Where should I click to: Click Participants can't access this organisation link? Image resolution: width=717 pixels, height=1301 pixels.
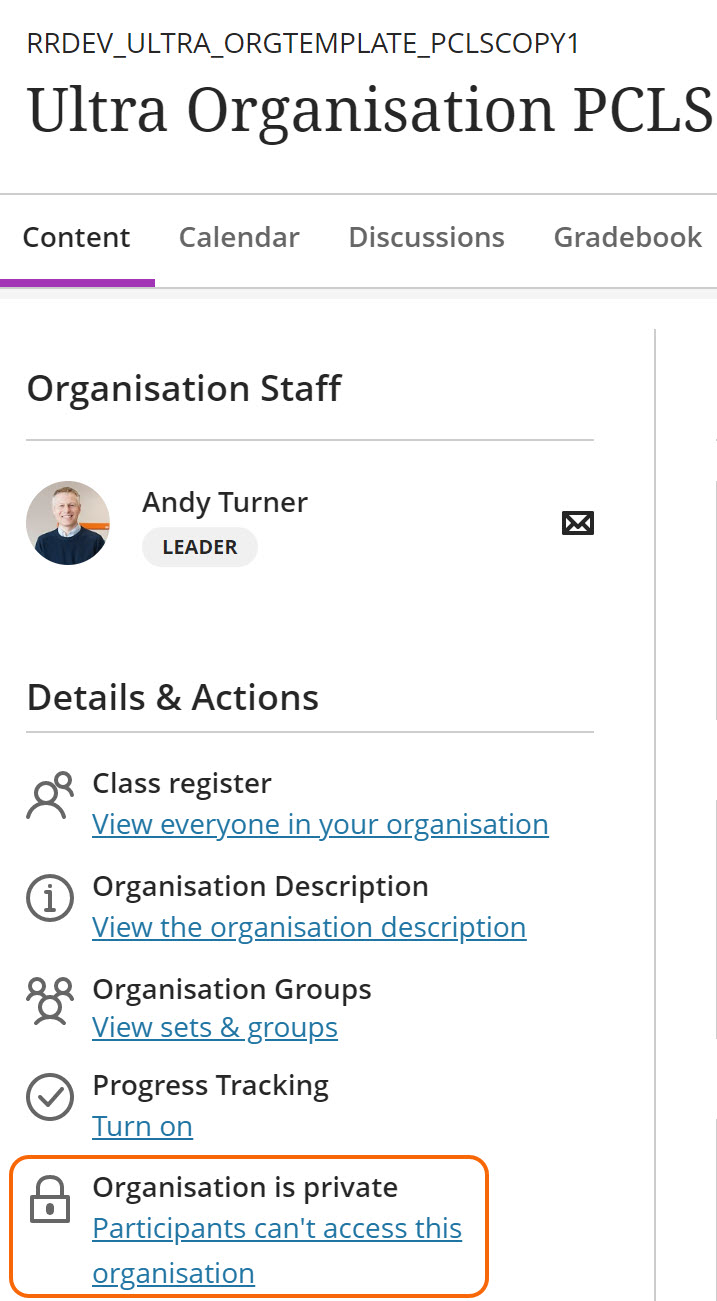coord(277,1229)
